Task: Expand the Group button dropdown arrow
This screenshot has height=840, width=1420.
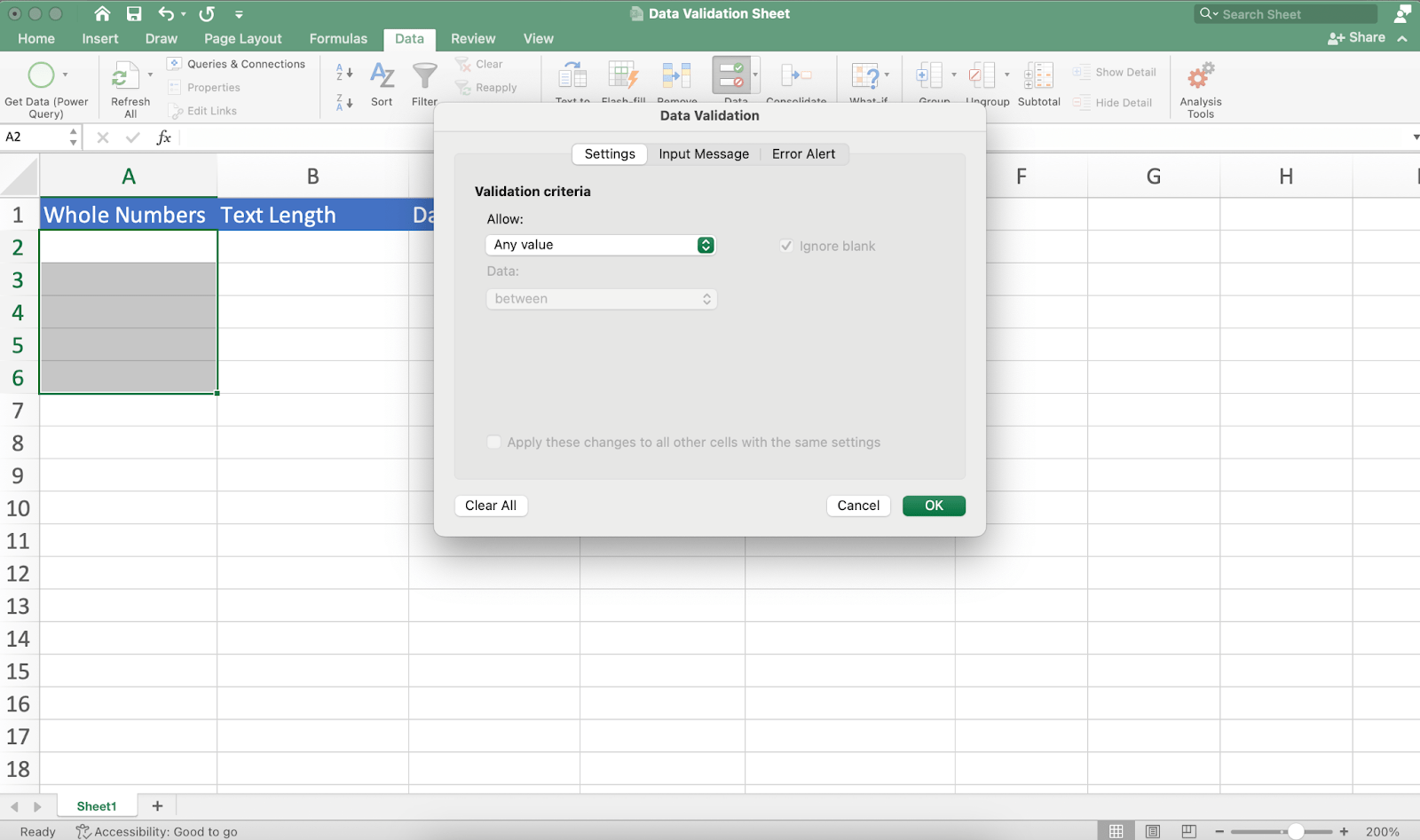Action: pyautogui.click(x=954, y=75)
